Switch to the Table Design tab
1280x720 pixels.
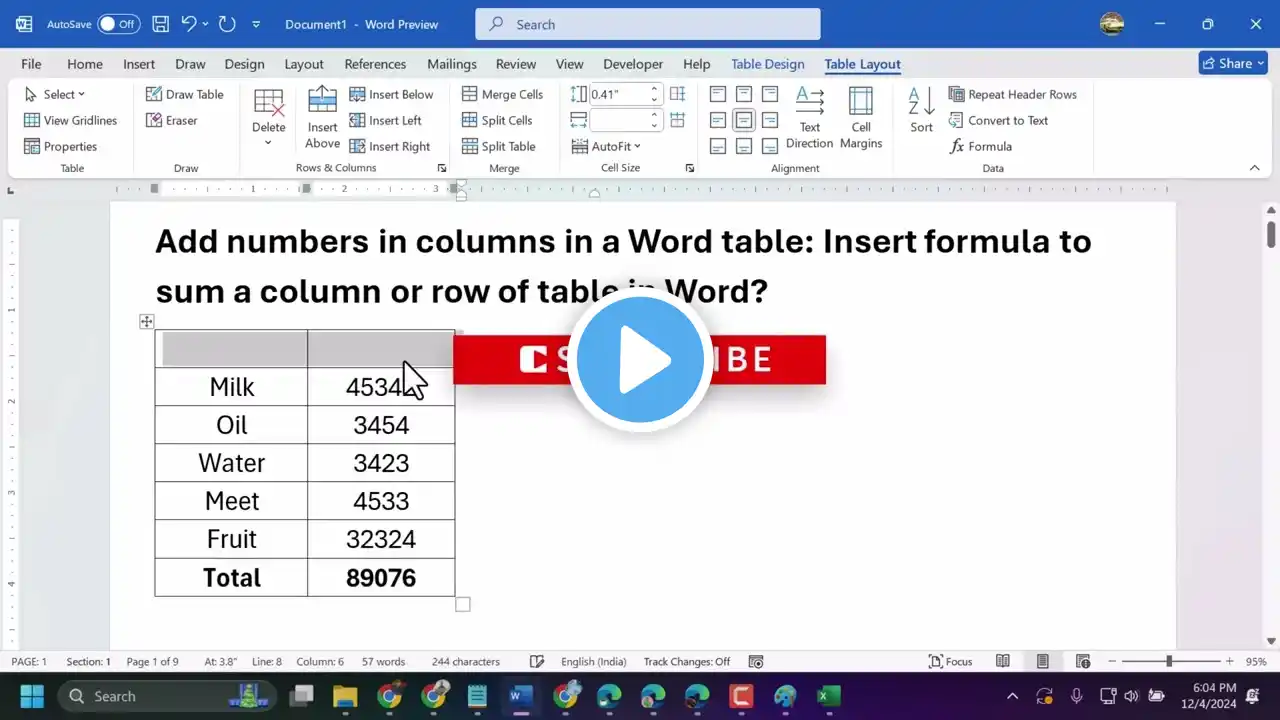click(768, 64)
